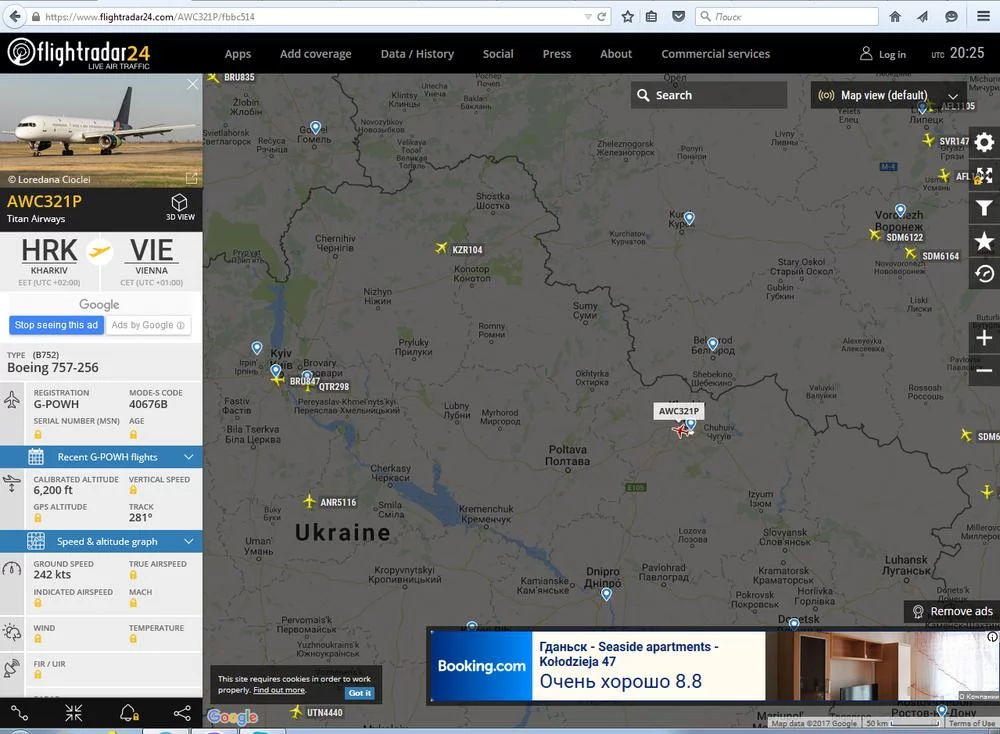Click the map Search field
This screenshot has width=1000, height=734.
(709, 95)
